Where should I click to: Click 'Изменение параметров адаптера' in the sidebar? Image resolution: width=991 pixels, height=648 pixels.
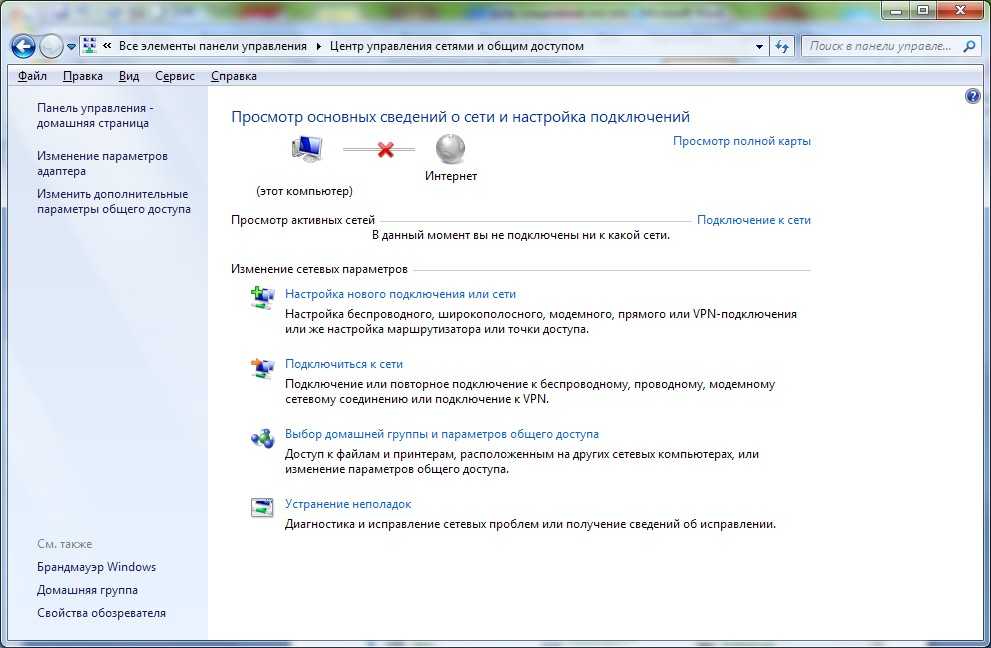pyautogui.click(x=102, y=163)
